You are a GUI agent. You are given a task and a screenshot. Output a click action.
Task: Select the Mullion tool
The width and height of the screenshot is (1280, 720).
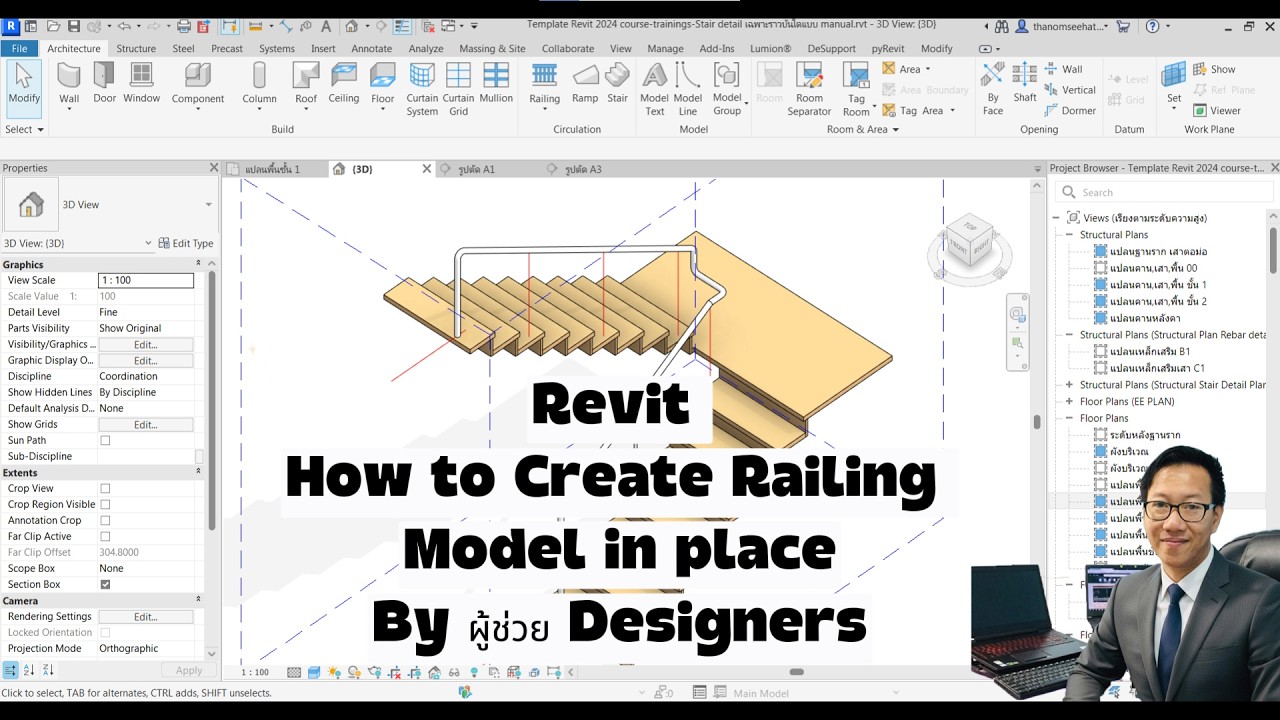496,84
